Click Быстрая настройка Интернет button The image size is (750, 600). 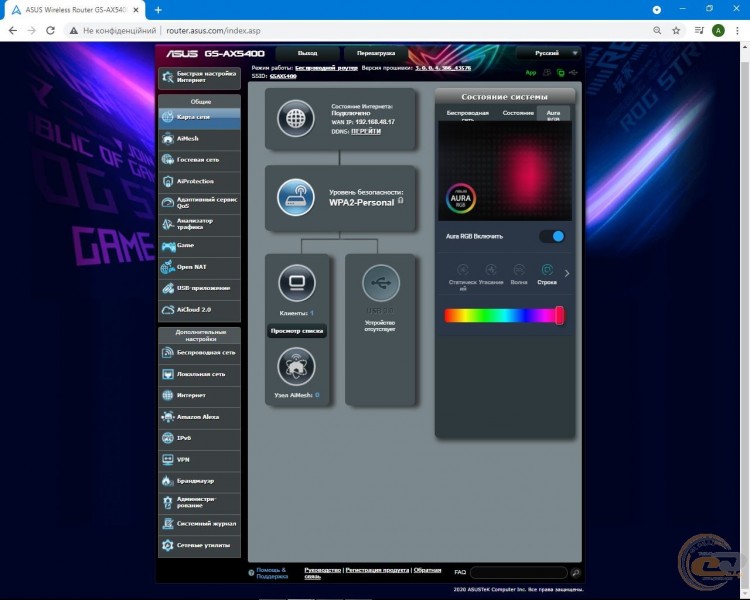click(x=199, y=78)
